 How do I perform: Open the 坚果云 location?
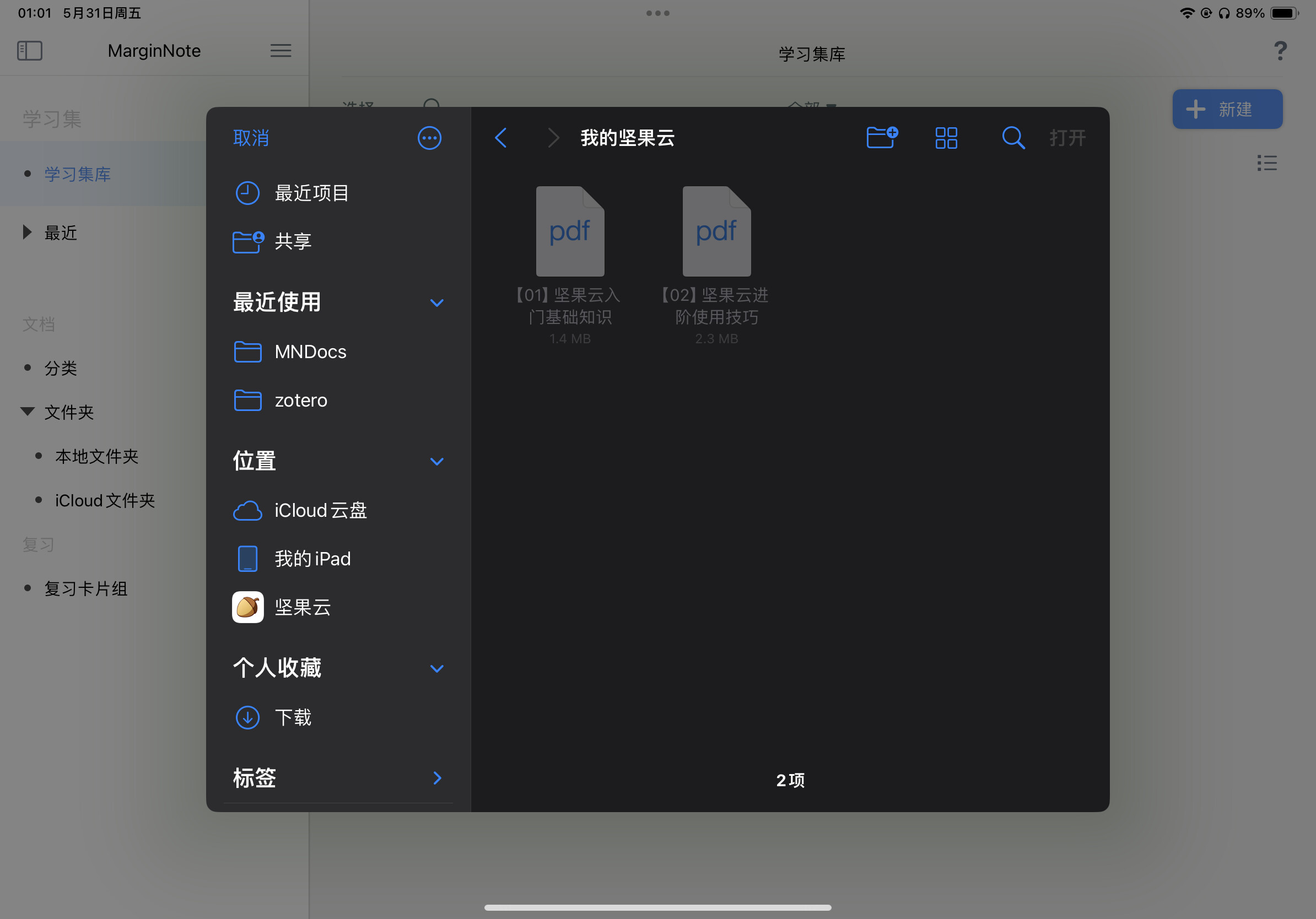pos(302,607)
